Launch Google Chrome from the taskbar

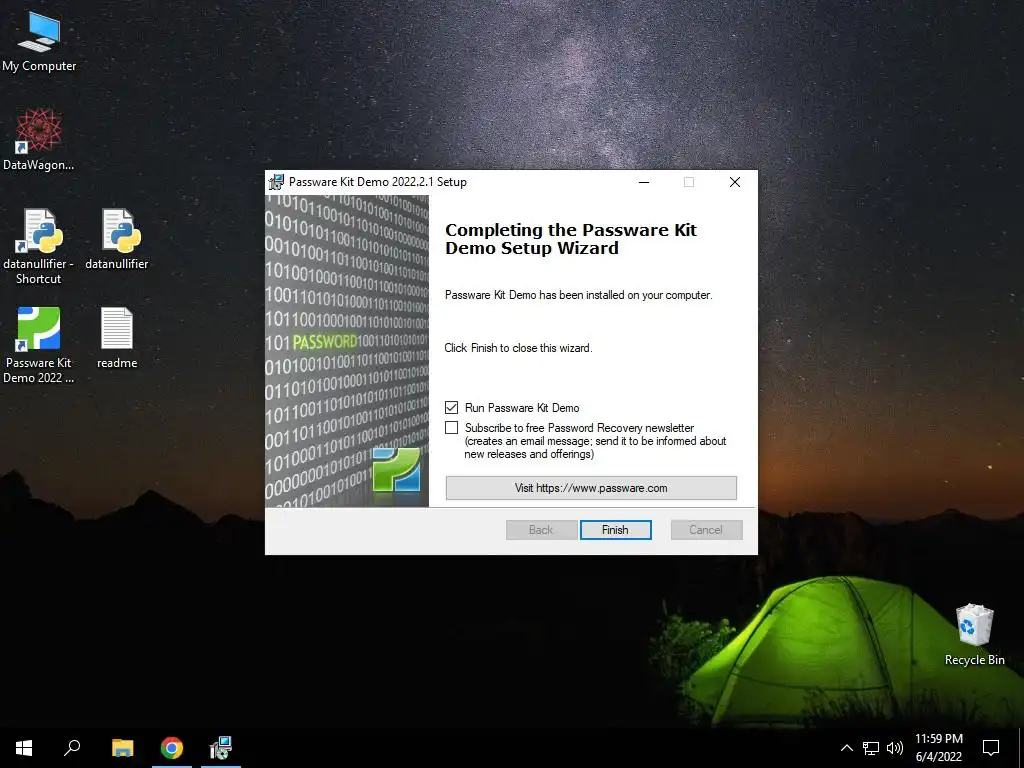172,748
